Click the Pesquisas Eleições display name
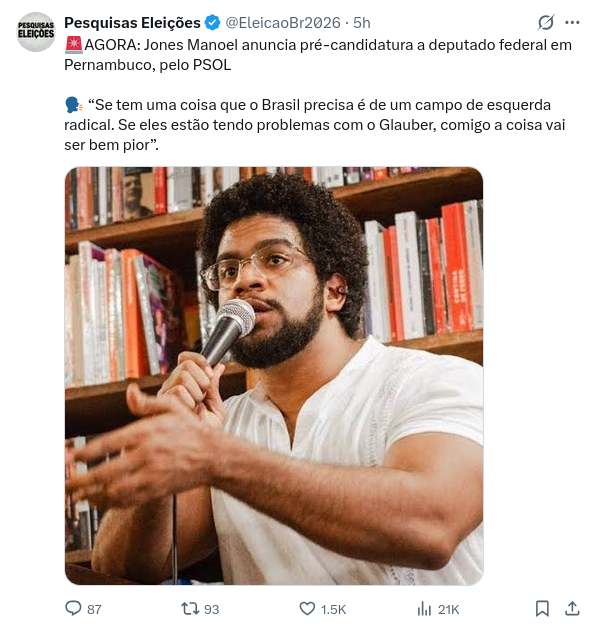 132,23
